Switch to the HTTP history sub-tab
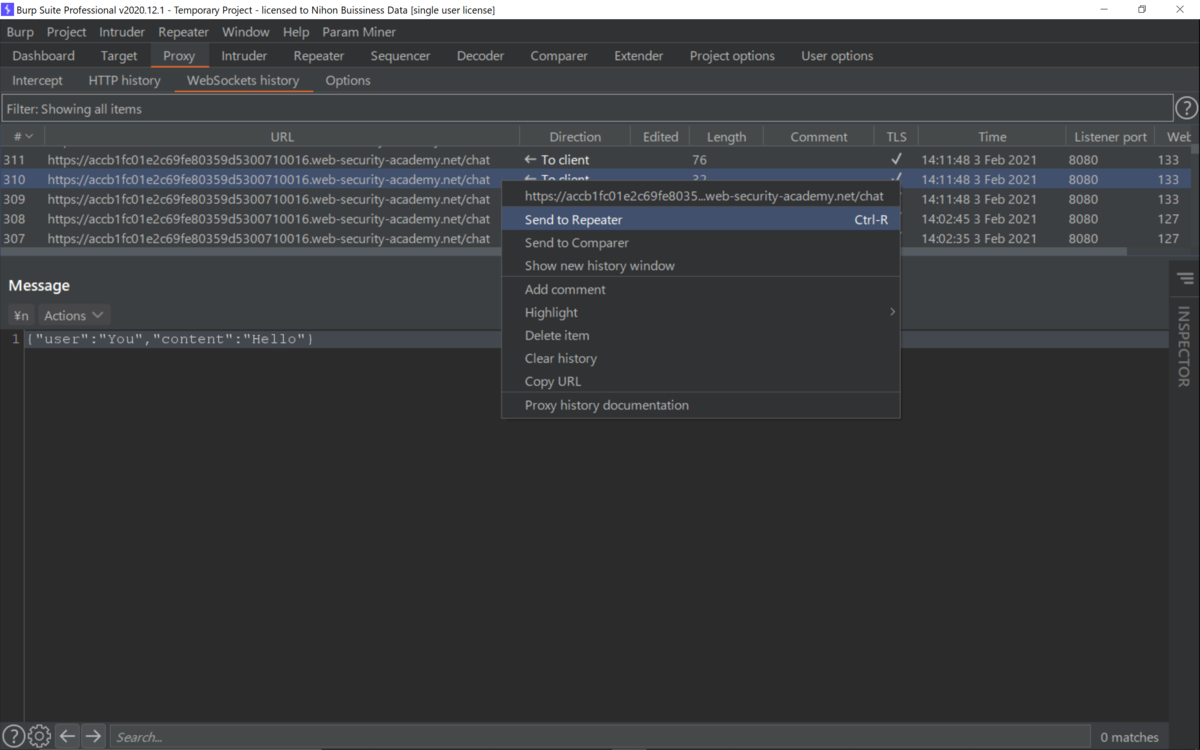The height and width of the screenshot is (750, 1200). click(x=124, y=80)
